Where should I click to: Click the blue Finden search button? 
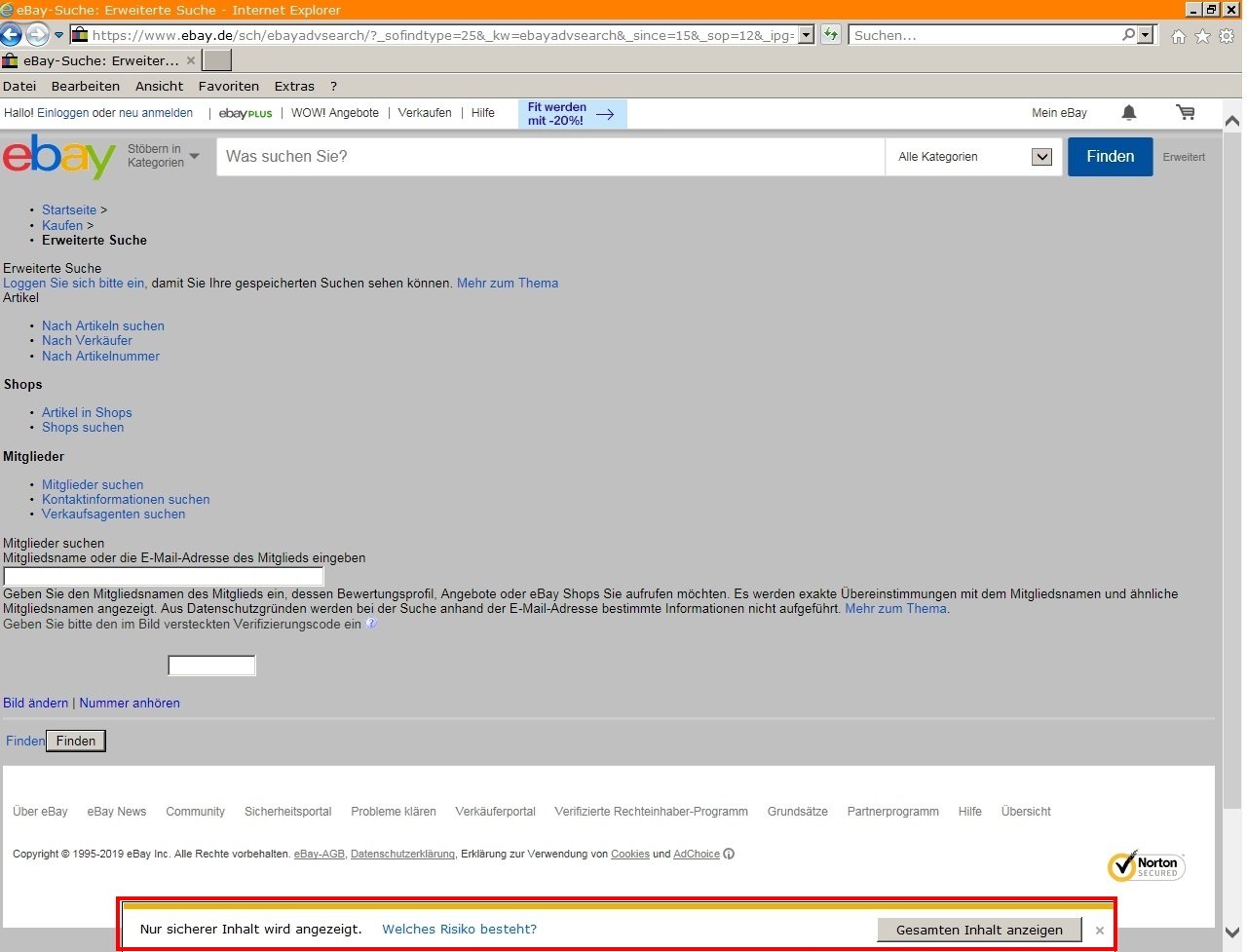1110,156
